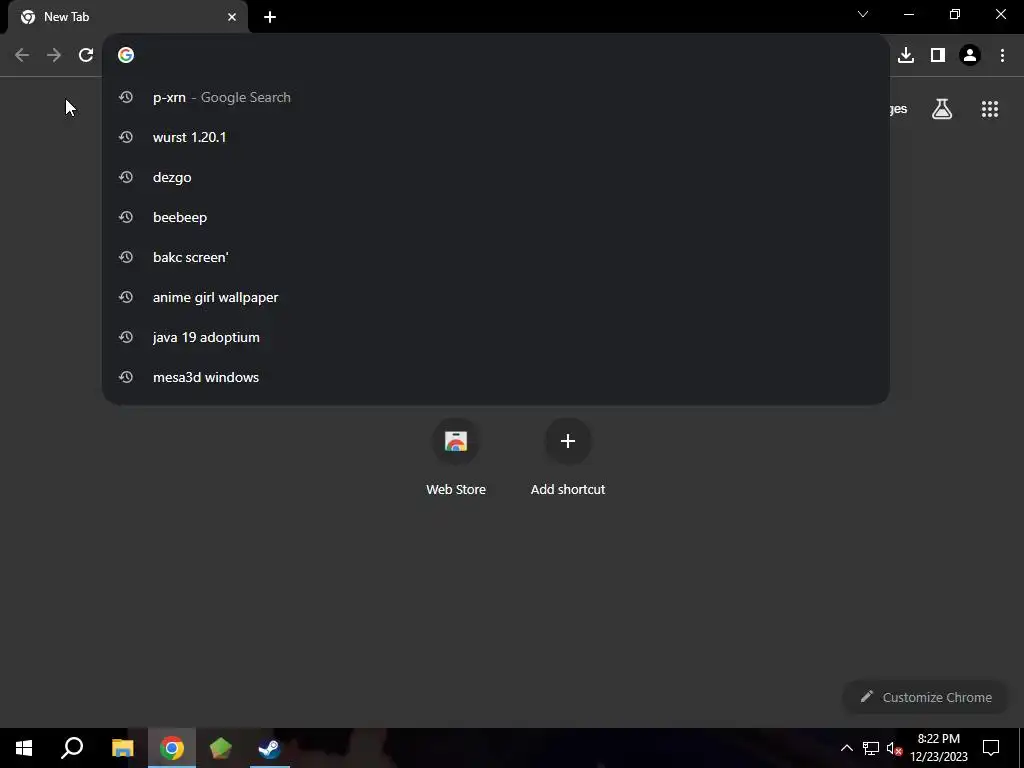The image size is (1024, 768).
Task: Click the history icon beside 'beebeep'
Action: tap(126, 217)
